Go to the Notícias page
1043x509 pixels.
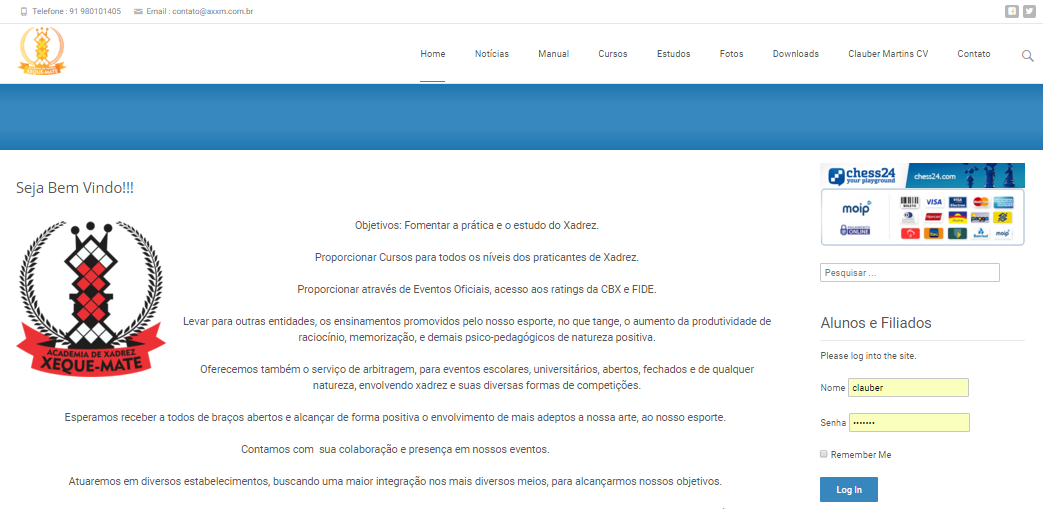[x=491, y=54]
